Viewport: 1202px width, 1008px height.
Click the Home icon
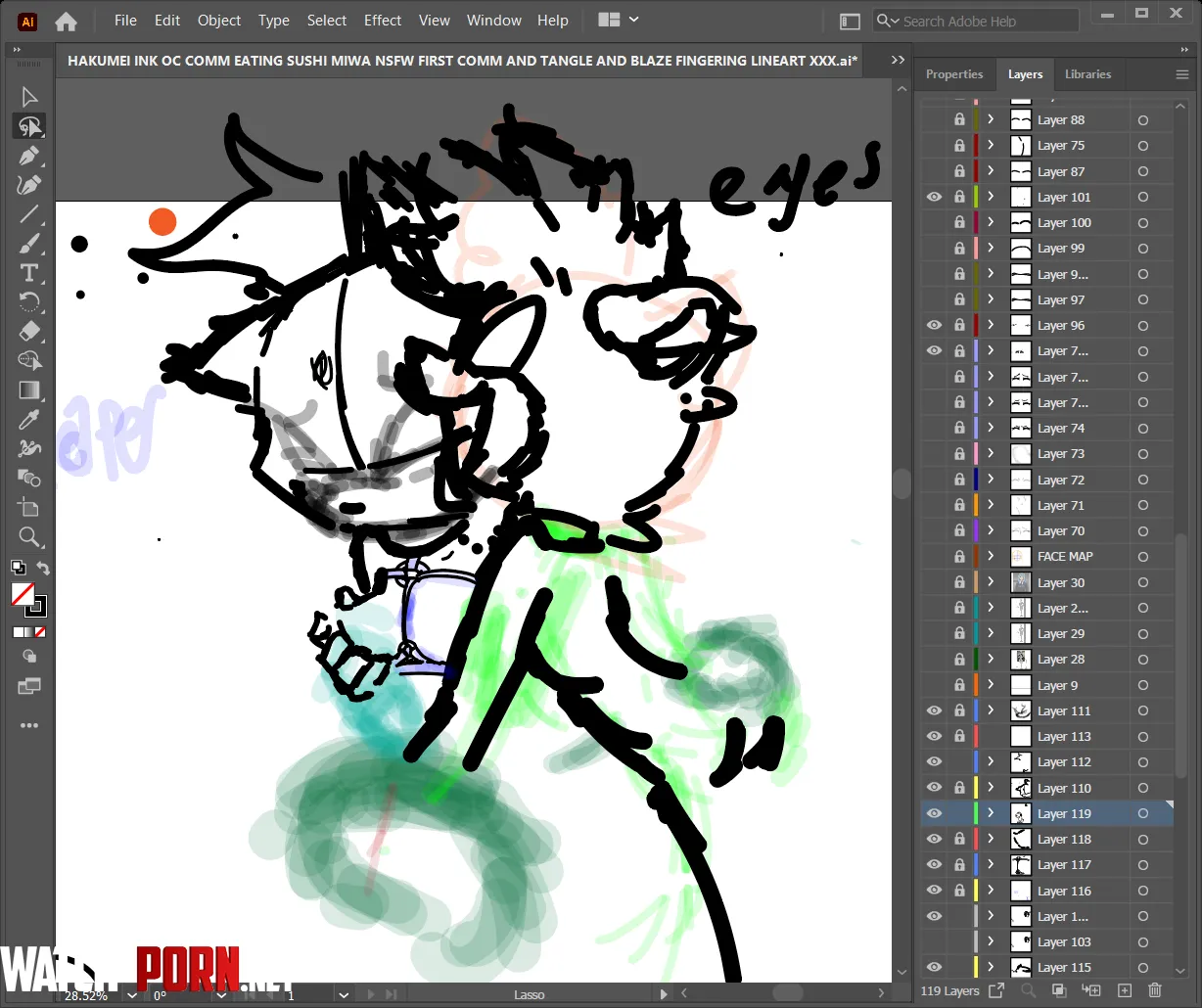[67, 21]
